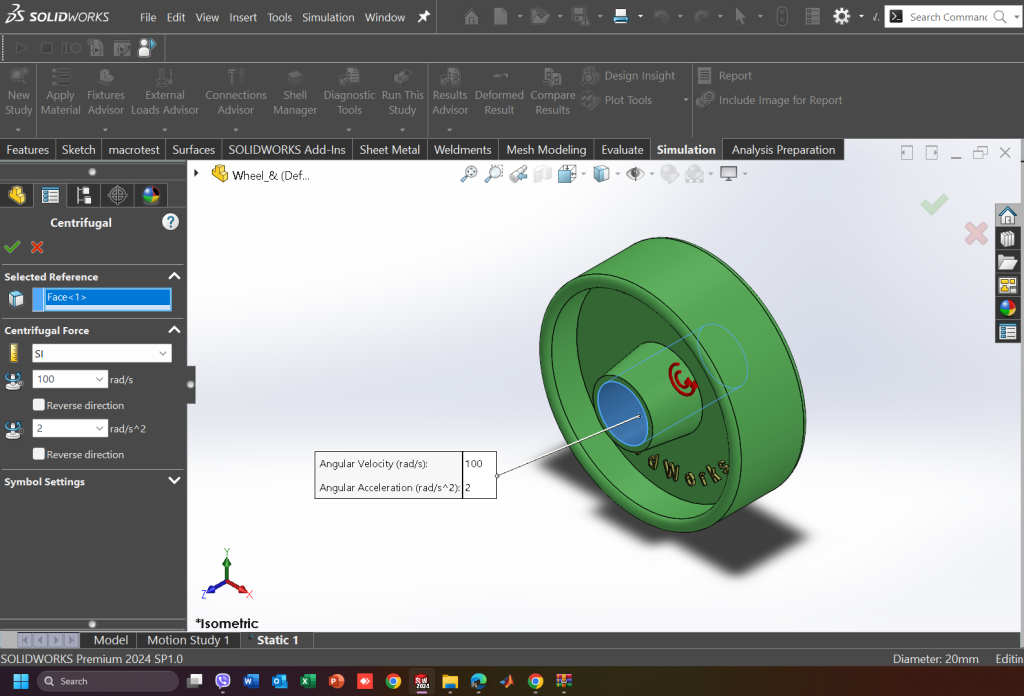
Task: Switch to the ConfigurationManager tab icon
Action: pyautogui.click(x=84, y=195)
